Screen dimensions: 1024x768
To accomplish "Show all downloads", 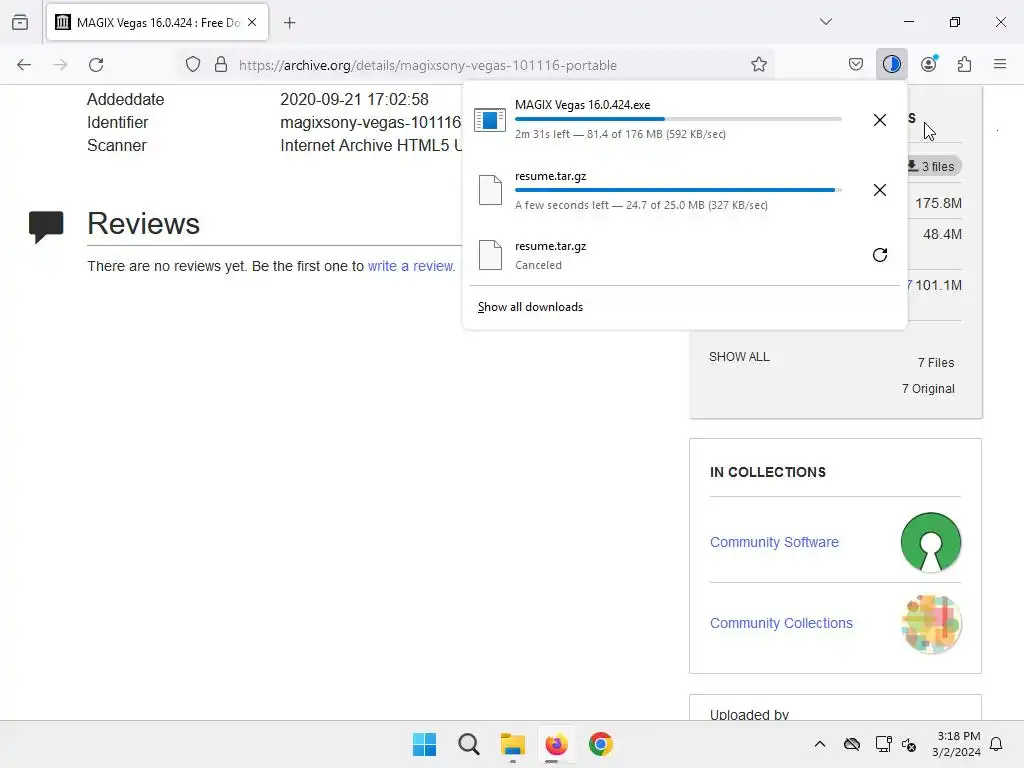I will 530,307.
